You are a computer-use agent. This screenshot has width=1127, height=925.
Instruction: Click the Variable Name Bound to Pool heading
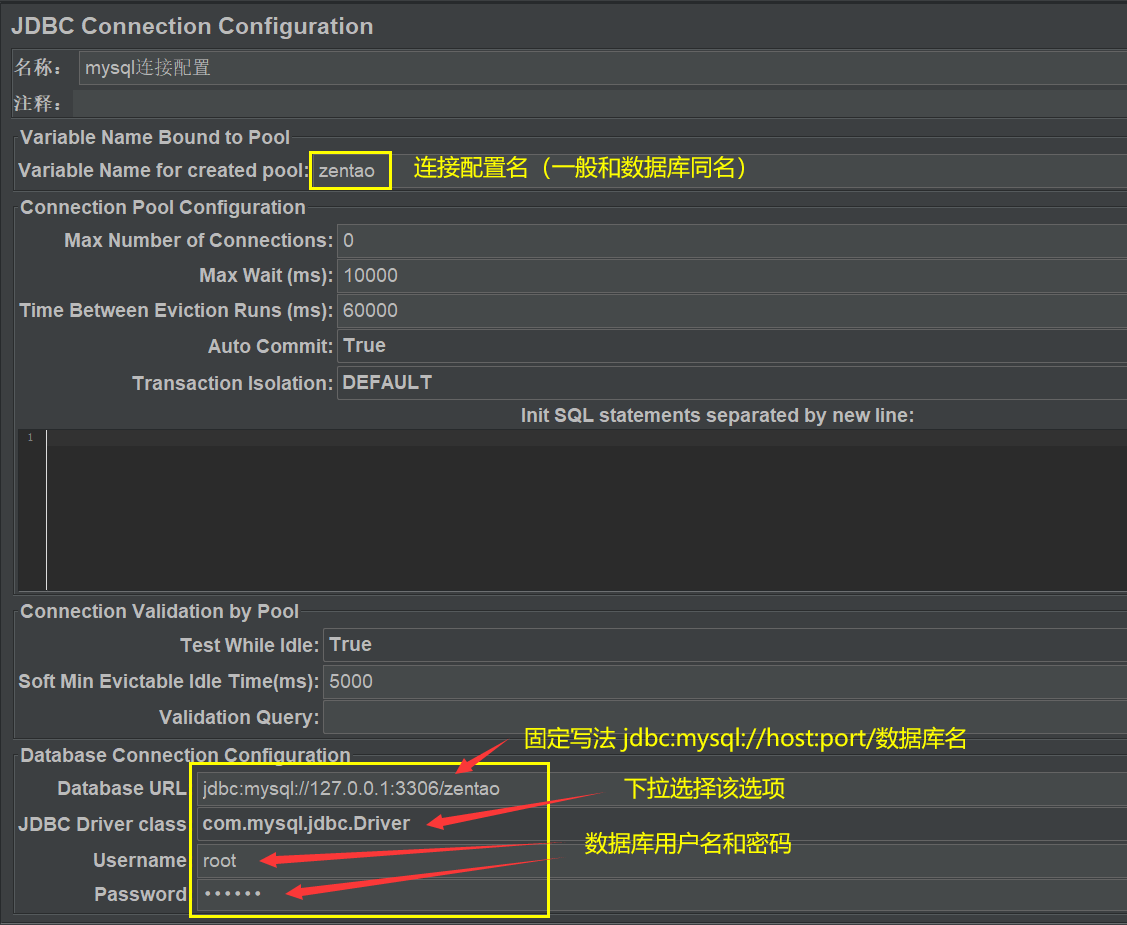pos(155,137)
